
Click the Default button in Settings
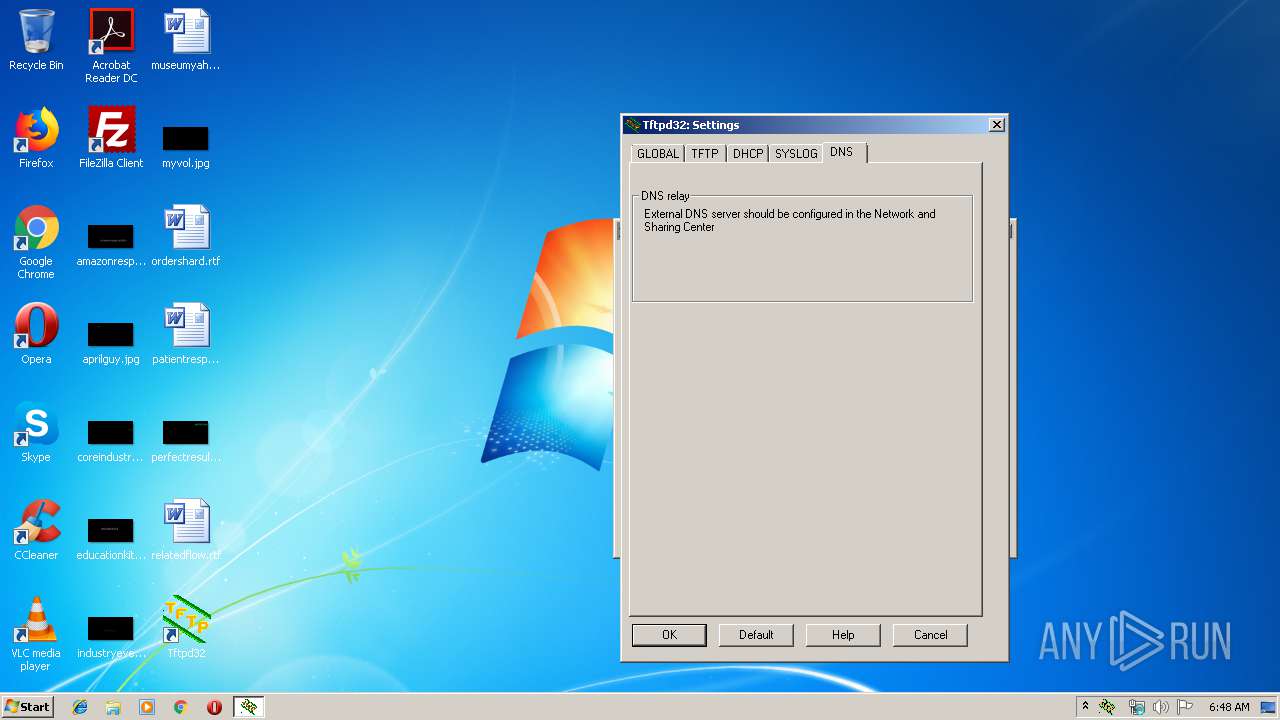(756, 635)
